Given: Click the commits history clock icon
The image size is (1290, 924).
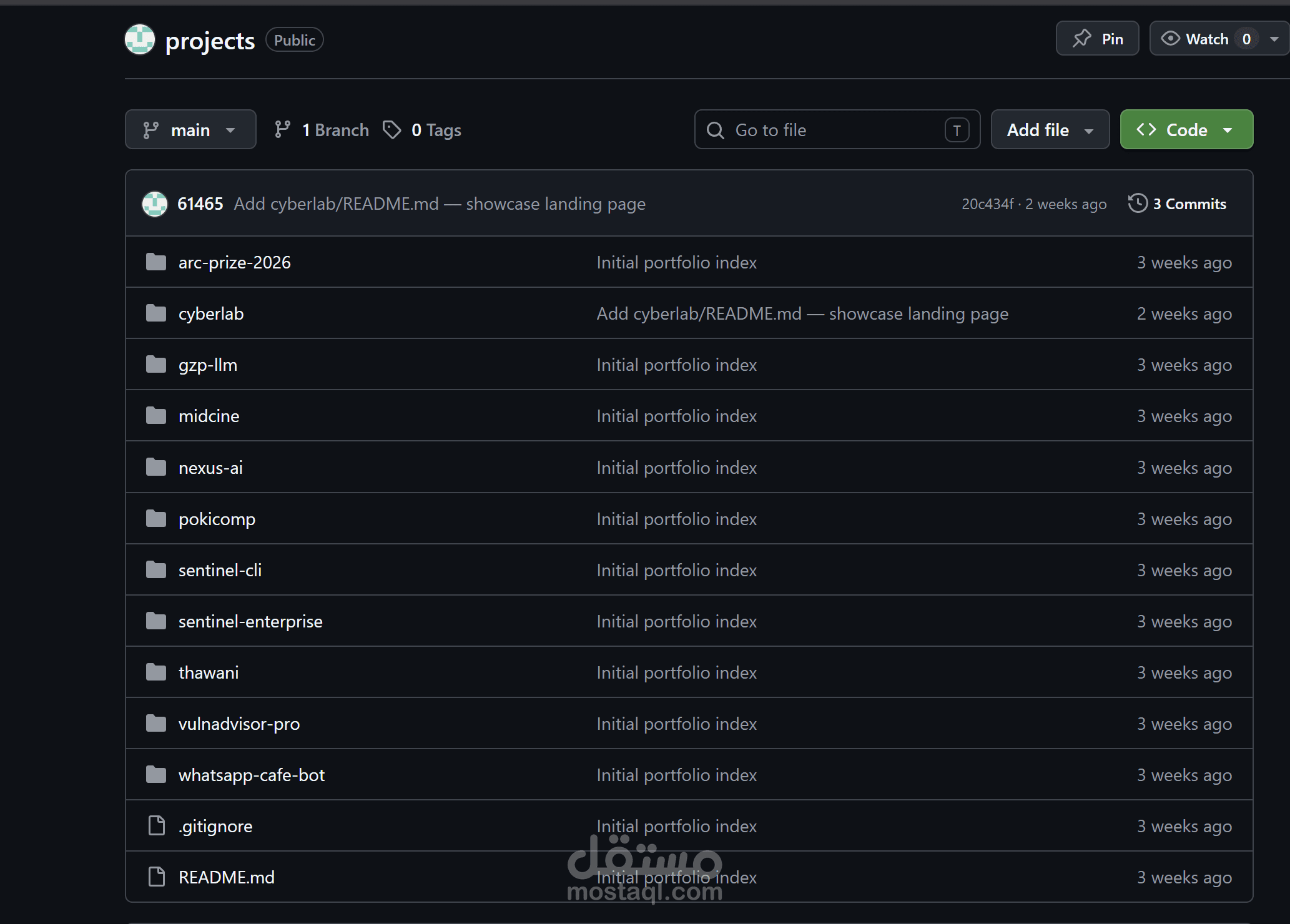Looking at the screenshot, I should coord(1138,204).
